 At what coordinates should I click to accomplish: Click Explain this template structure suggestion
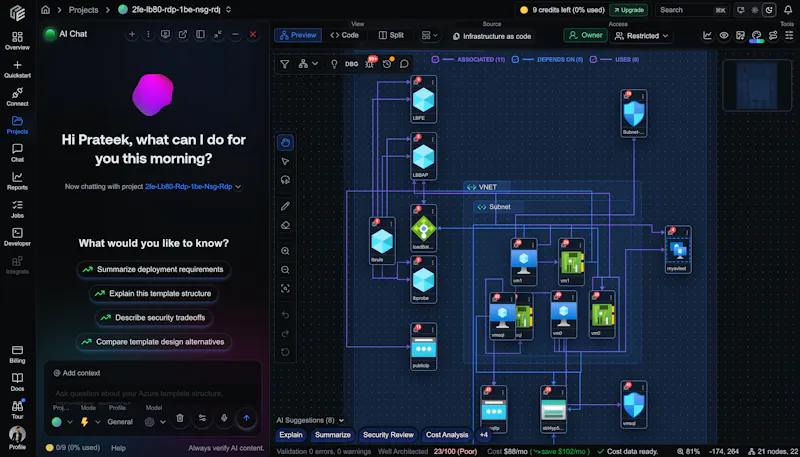[x=154, y=294]
